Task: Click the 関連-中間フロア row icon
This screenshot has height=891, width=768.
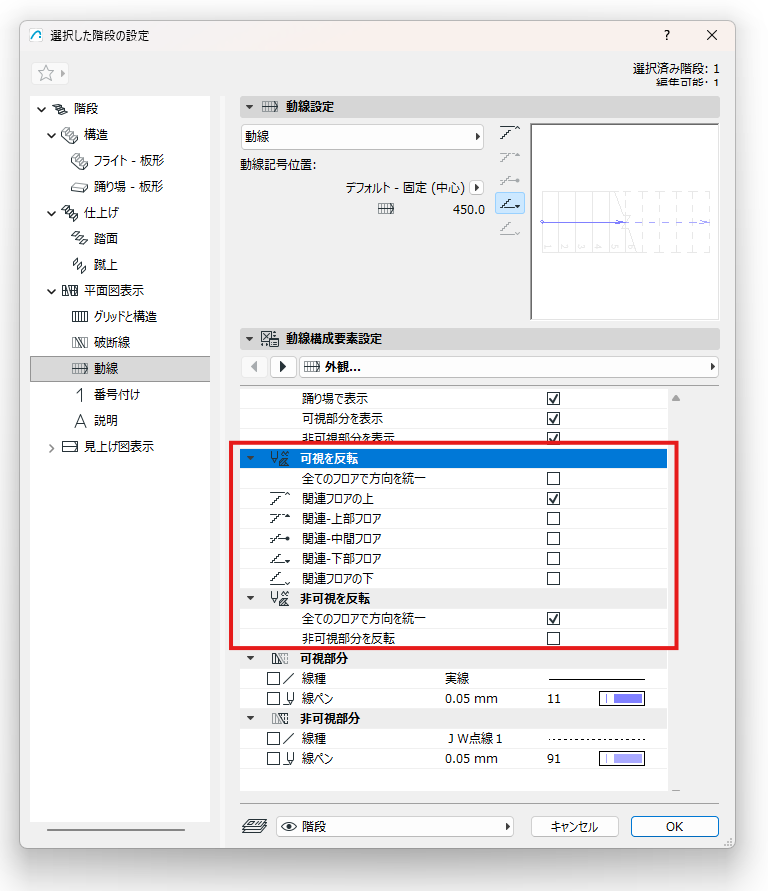Action: pyautogui.click(x=279, y=538)
